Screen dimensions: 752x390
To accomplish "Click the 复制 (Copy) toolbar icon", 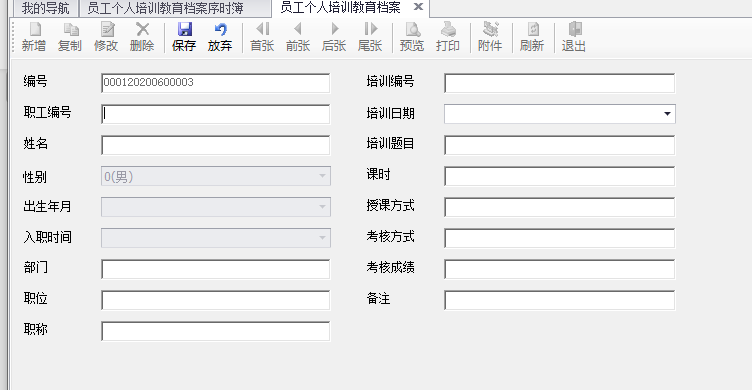I will (x=71, y=29).
